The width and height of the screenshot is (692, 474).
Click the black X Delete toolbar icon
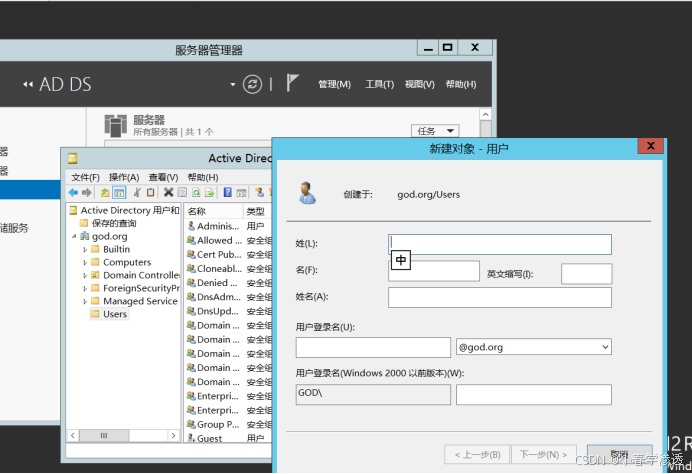pyautogui.click(x=169, y=192)
